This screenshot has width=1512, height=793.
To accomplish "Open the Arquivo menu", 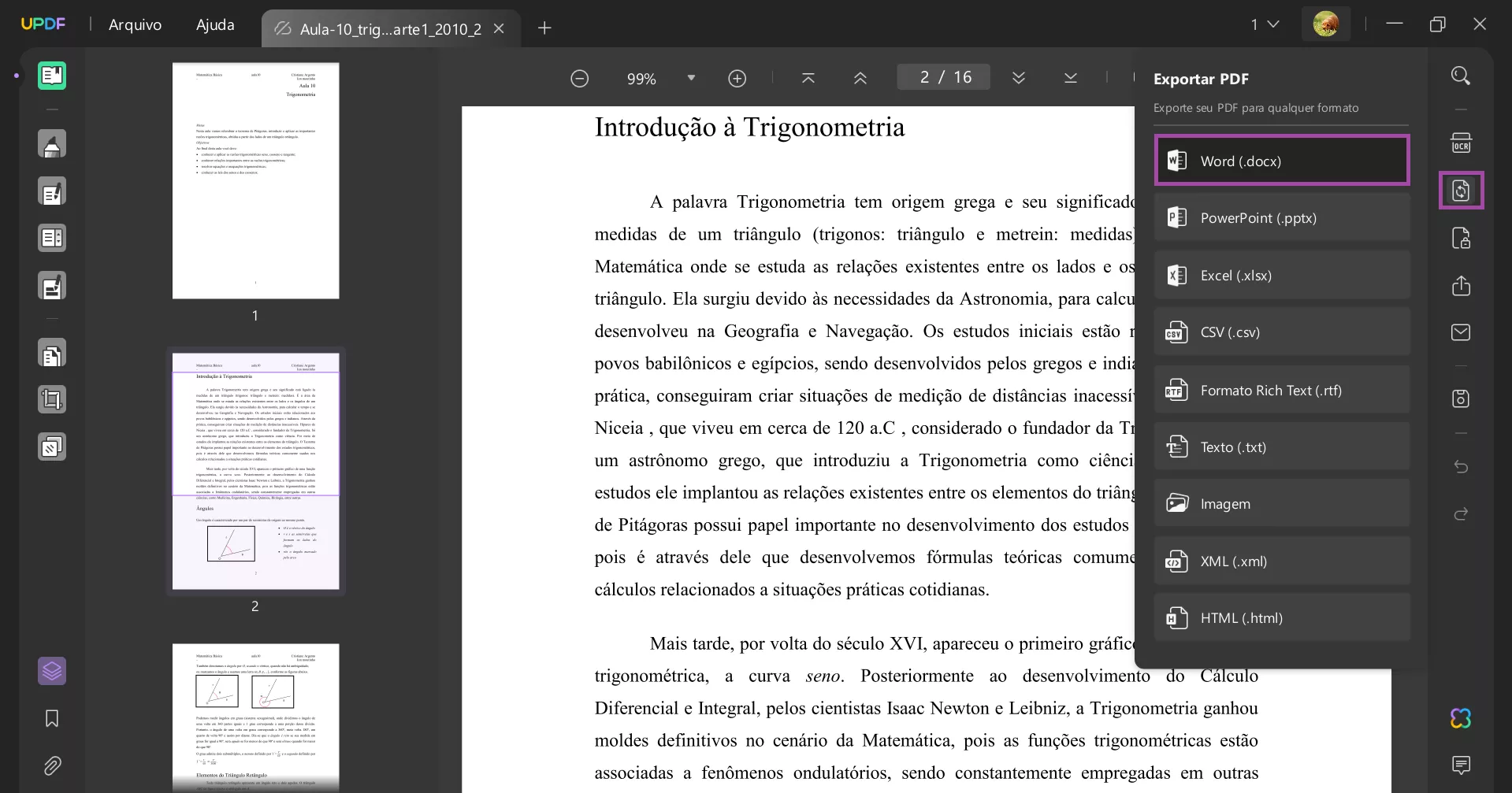I will click(x=135, y=24).
